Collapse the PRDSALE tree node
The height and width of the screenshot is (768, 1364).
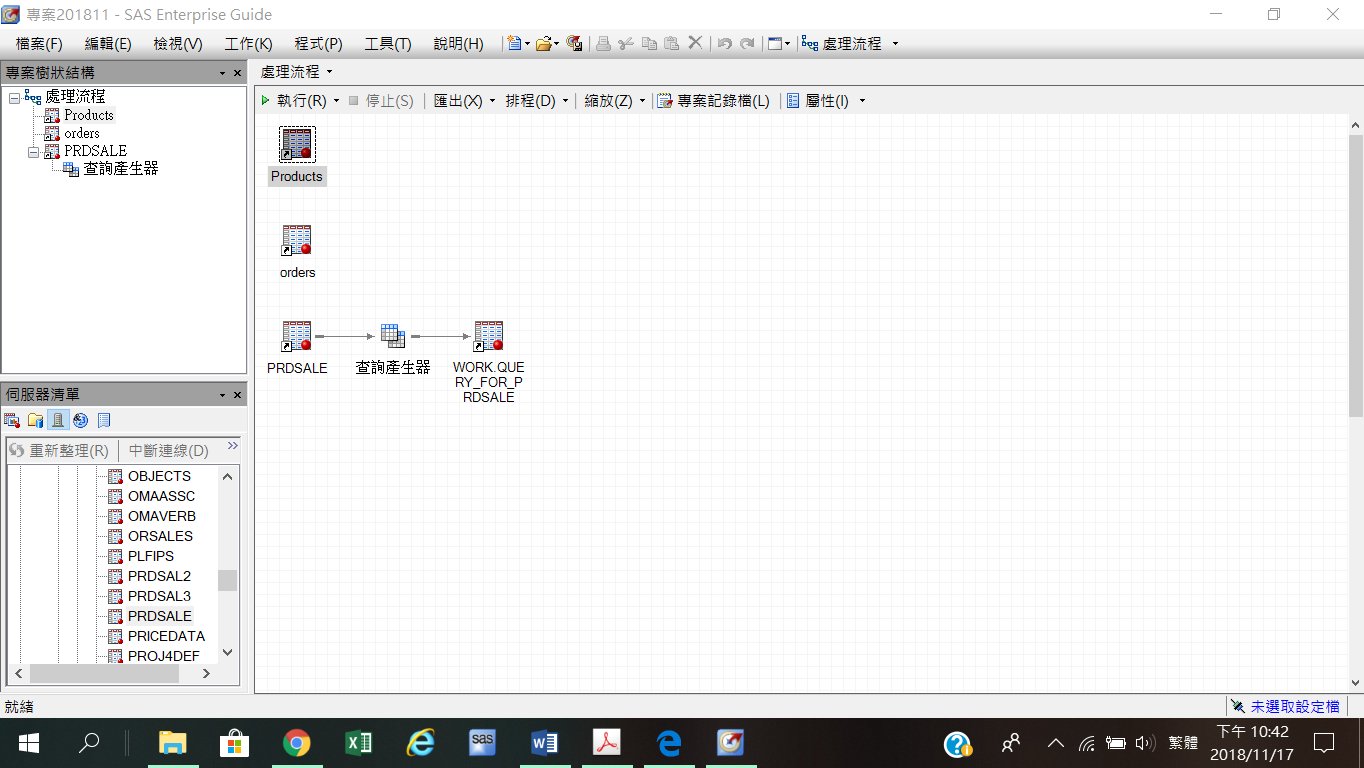tap(33, 151)
